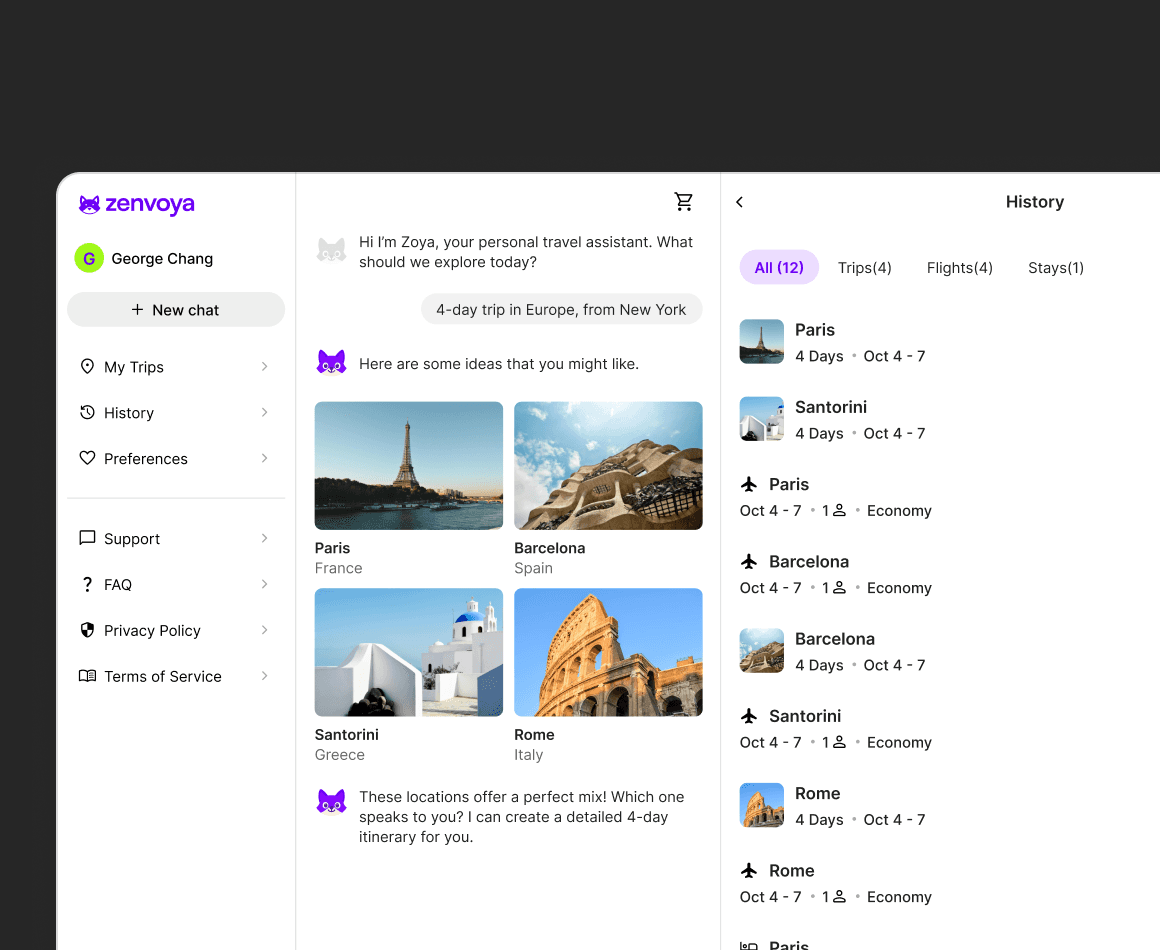Click the airplane icon beside Barcelona flight
The width and height of the screenshot is (1160, 950).
[749, 562]
